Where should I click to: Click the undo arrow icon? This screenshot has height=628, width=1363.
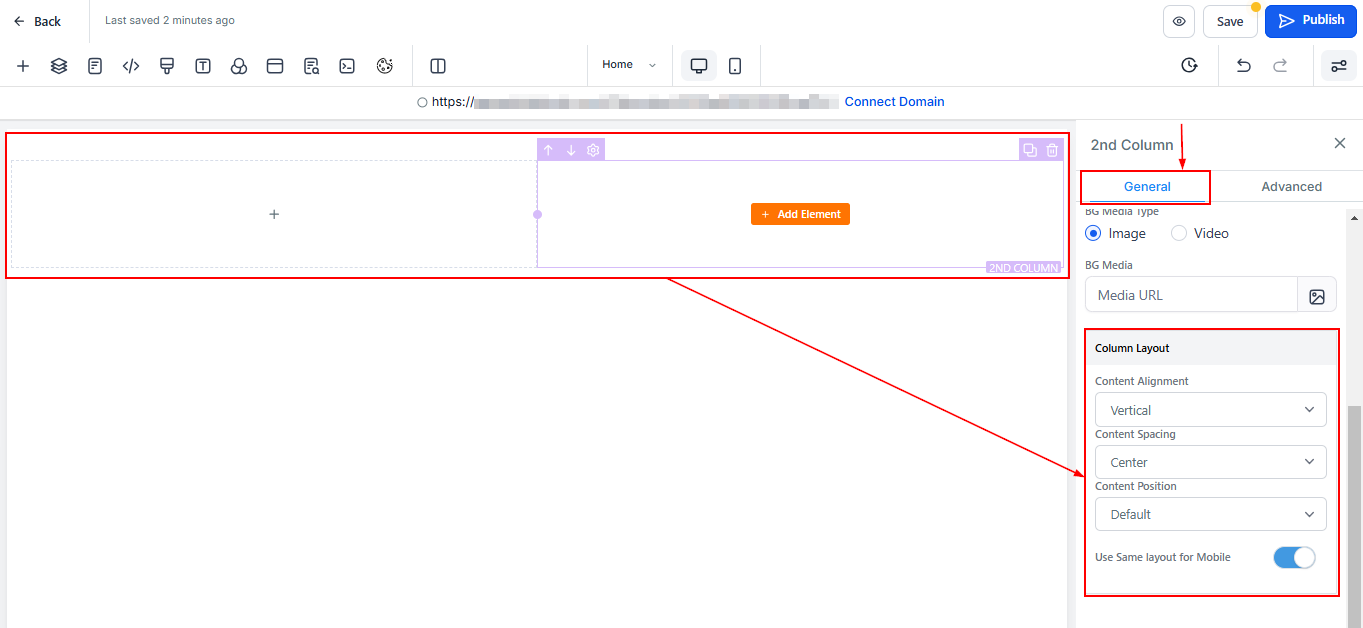pos(1243,66)
